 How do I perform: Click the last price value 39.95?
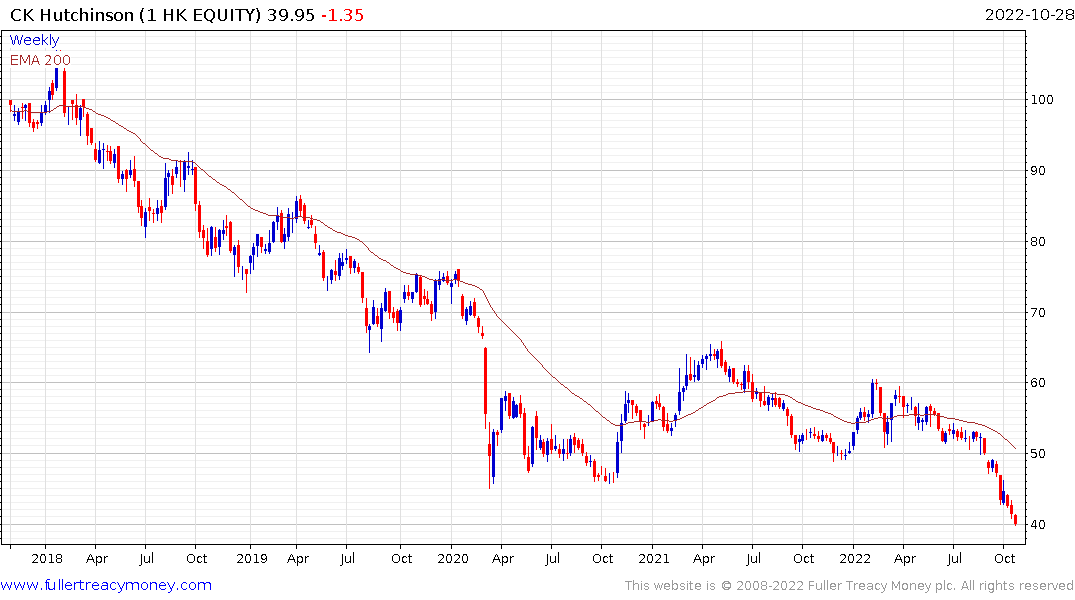pyautogui.click(x=291, y=15)
